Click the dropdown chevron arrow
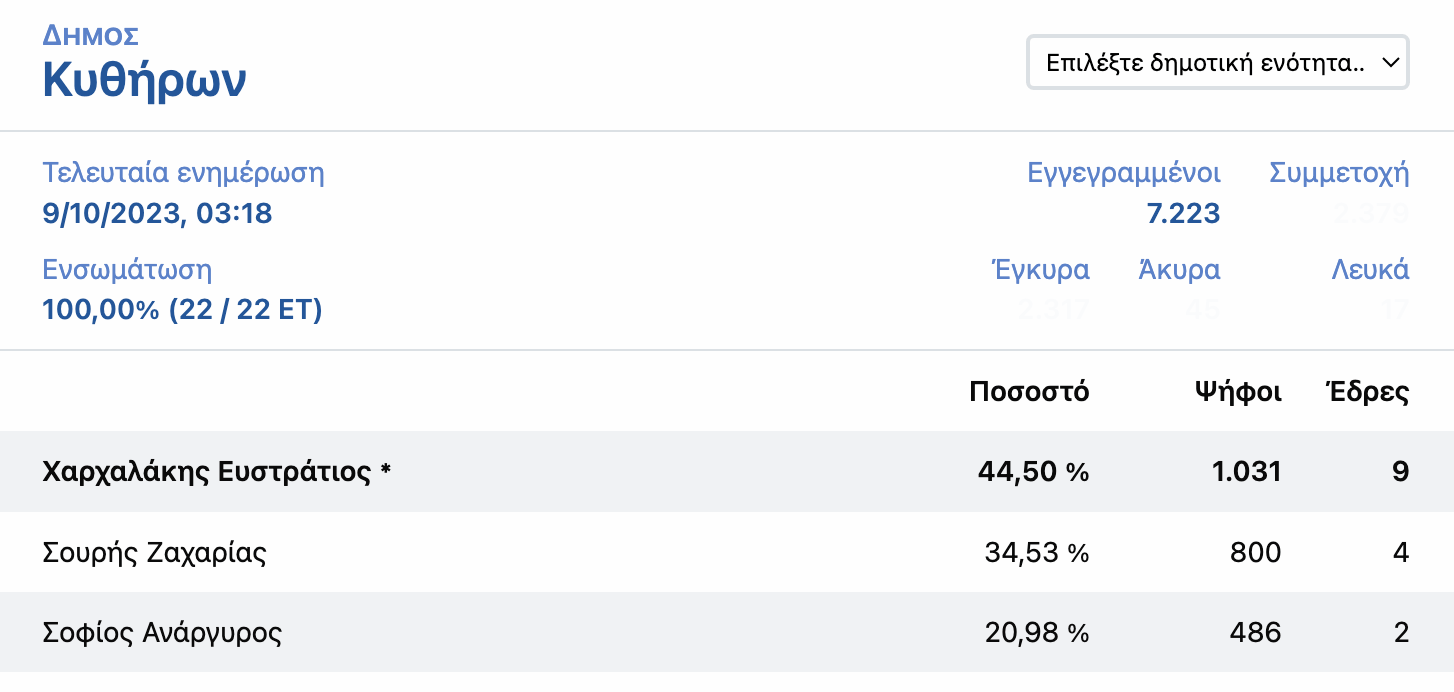 coord(1390,63)
